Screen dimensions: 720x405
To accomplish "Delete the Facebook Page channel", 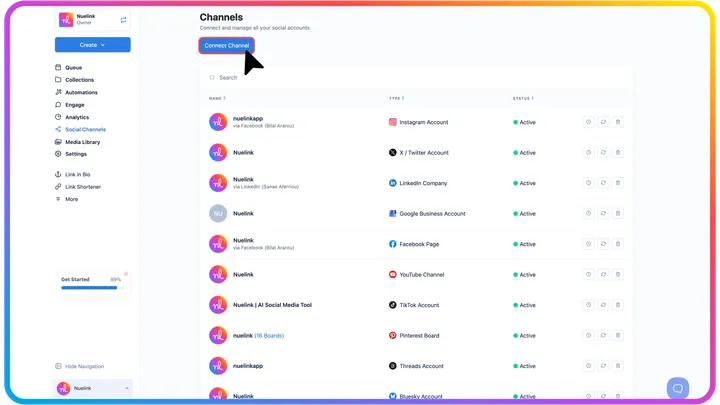I will [618, 244].
